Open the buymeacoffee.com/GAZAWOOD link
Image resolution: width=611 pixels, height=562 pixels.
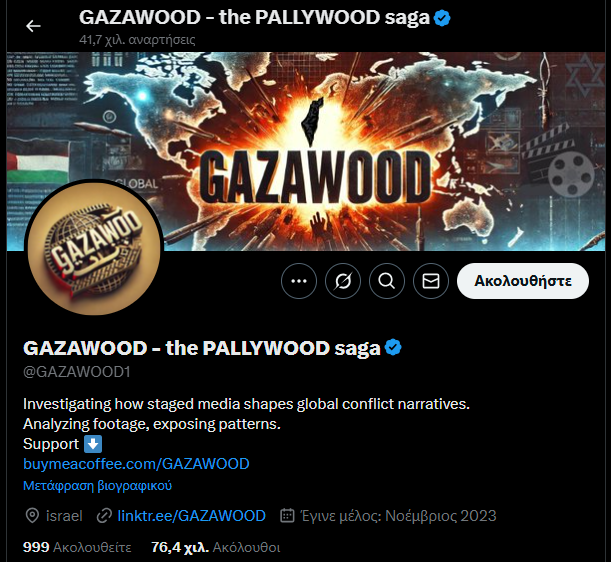[136, 464]
